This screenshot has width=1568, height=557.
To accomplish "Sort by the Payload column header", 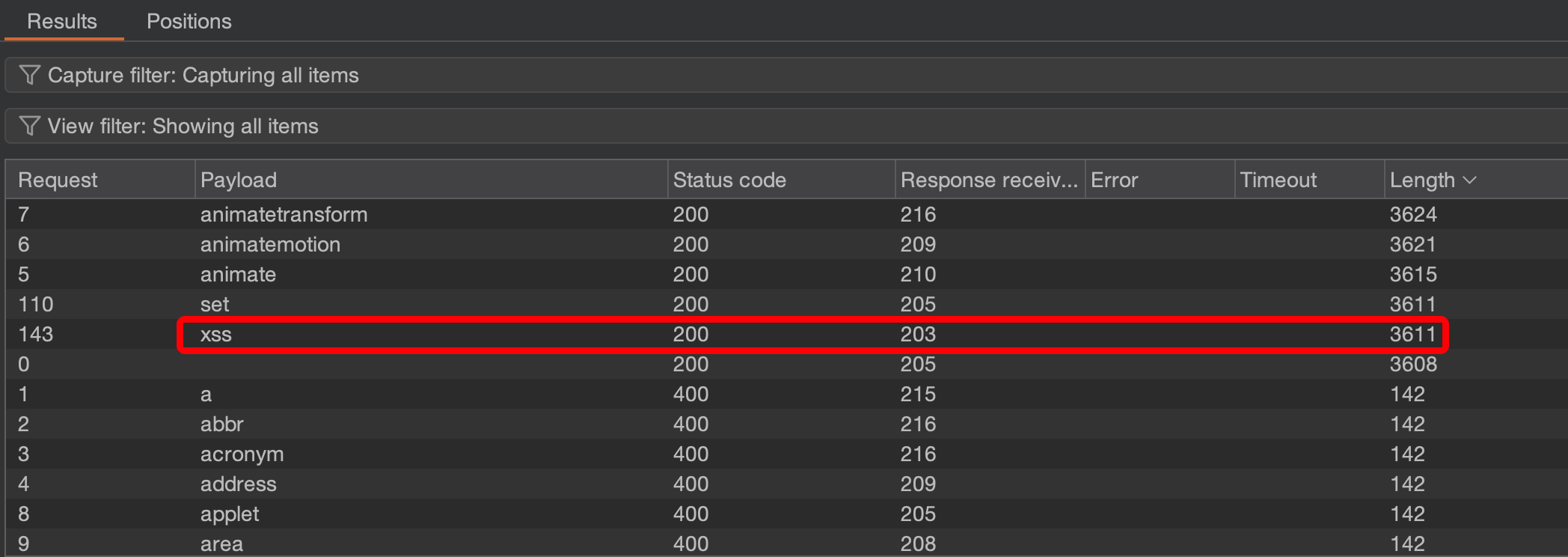I will [x=239, y=180].
